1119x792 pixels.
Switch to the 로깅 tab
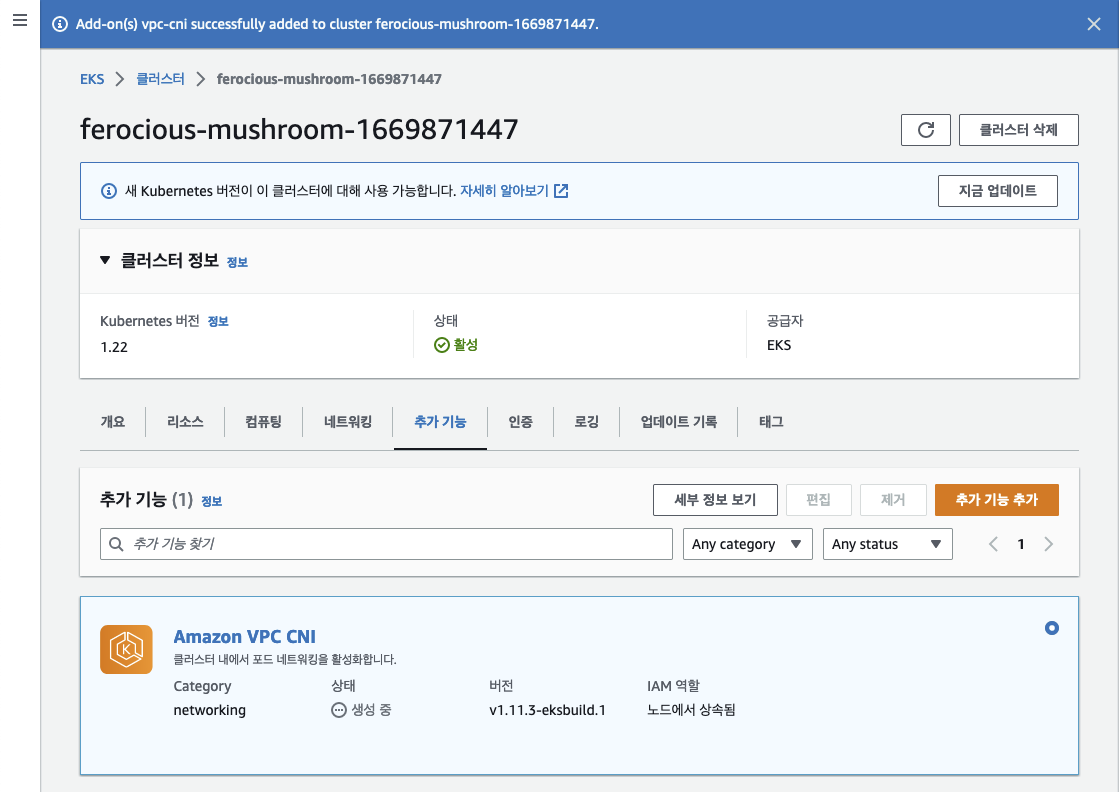pos(587,422)
